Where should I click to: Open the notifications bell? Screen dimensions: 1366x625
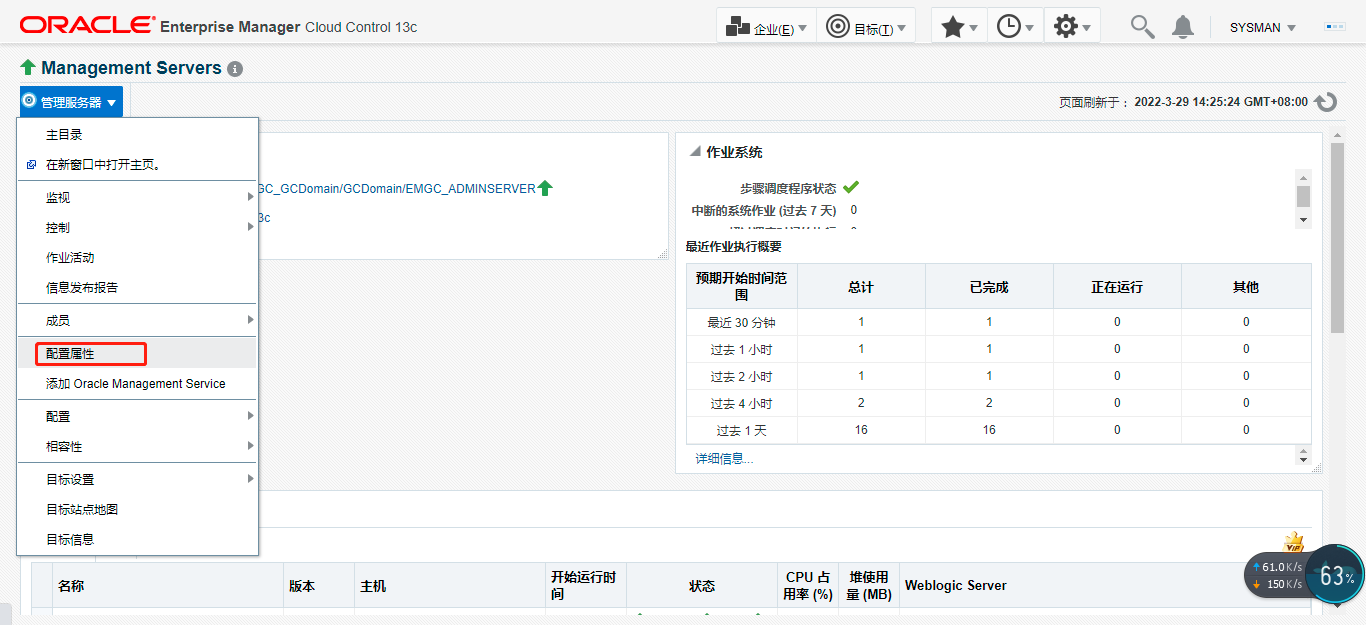tap(1183, 27)
